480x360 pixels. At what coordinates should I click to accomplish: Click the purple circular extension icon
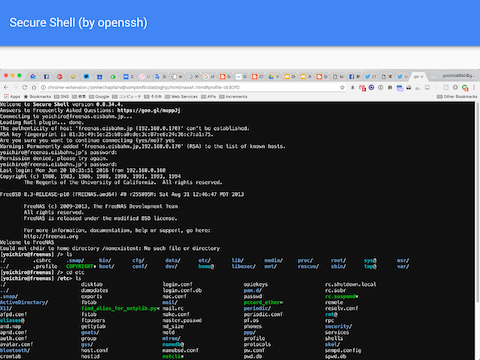point(371,87)
